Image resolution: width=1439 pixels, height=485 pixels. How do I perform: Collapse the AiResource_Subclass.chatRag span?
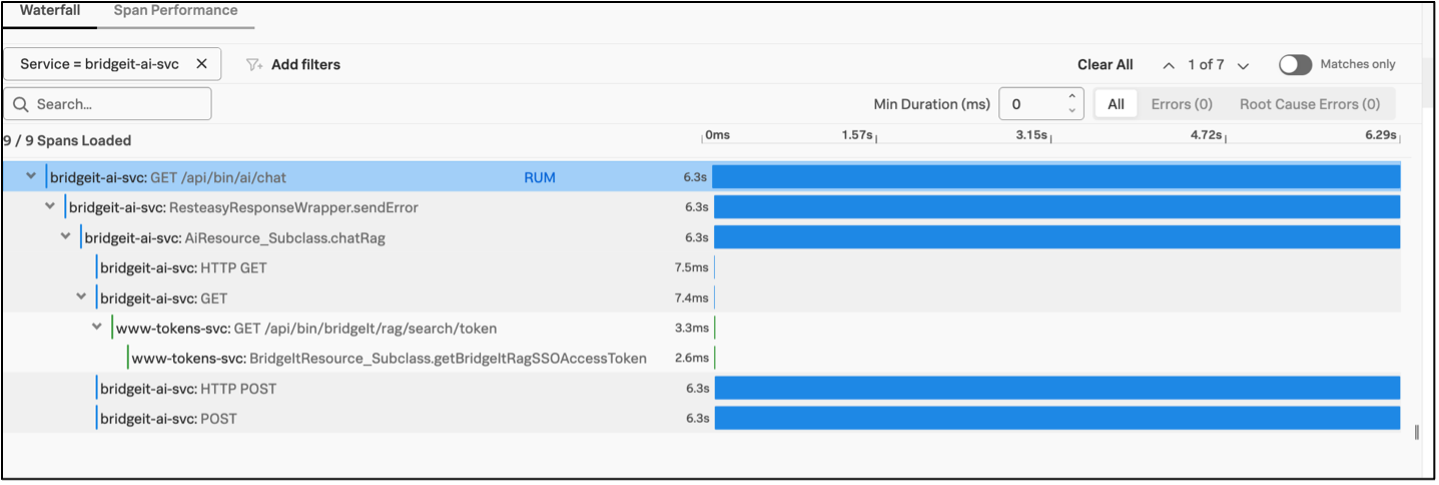pyautogui.click(x=66, y=237)
